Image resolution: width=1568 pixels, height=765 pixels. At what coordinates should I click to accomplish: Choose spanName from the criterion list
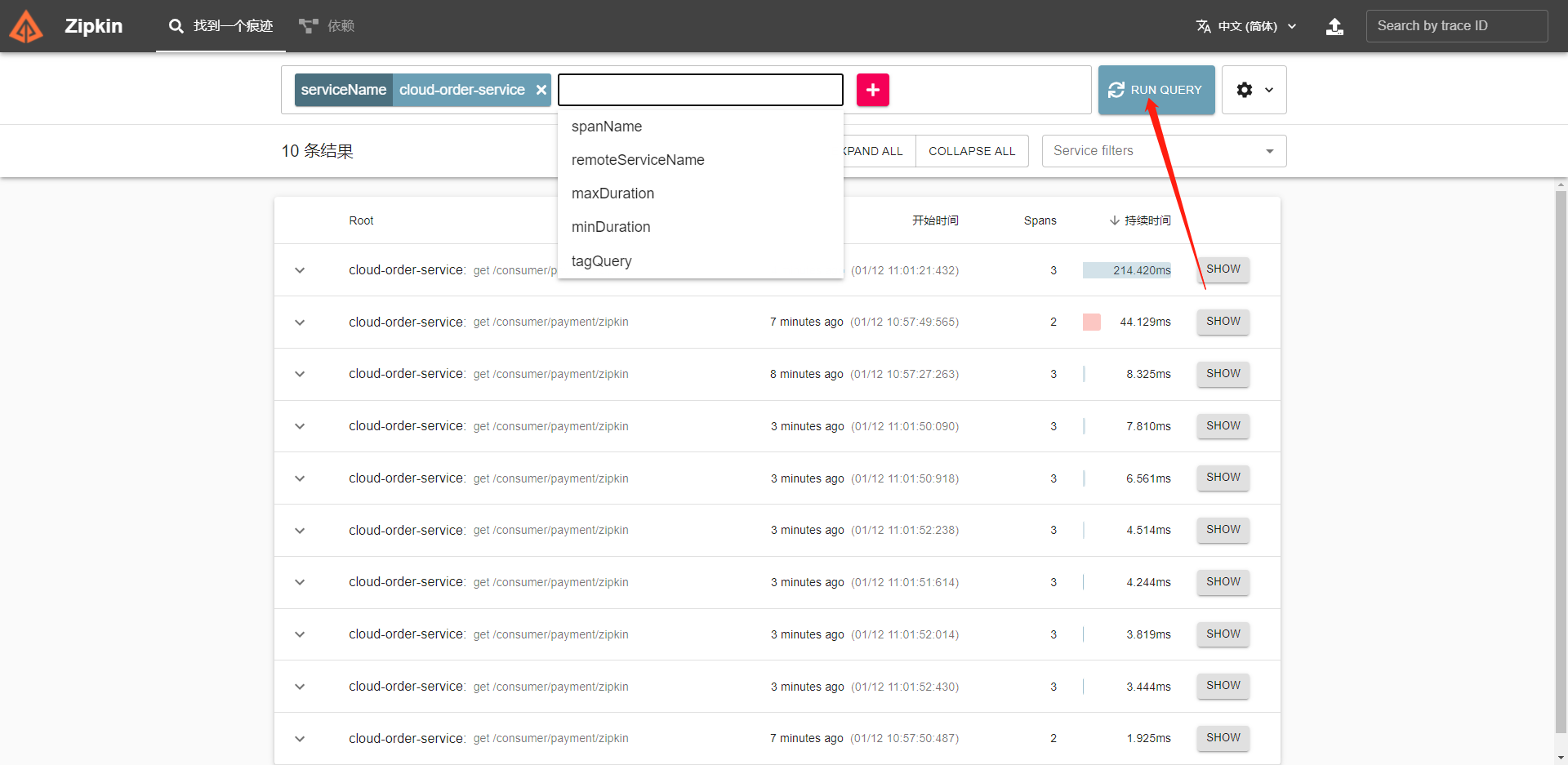[x=701, y=127]
